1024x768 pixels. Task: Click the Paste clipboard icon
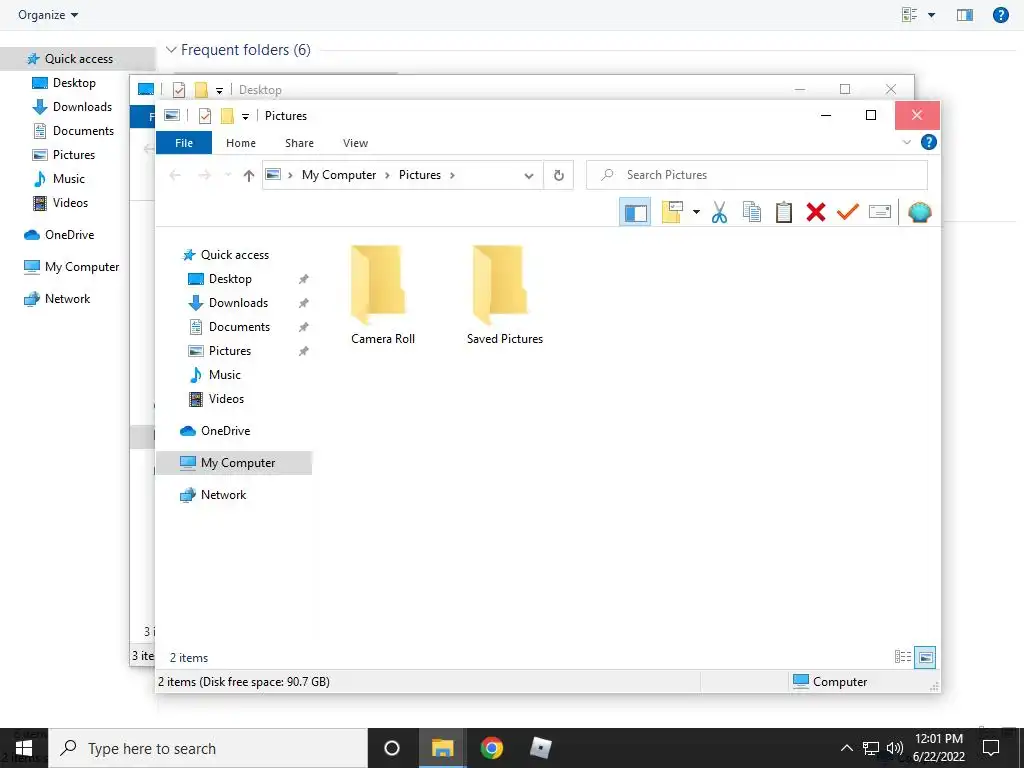[x=784, y=212]
